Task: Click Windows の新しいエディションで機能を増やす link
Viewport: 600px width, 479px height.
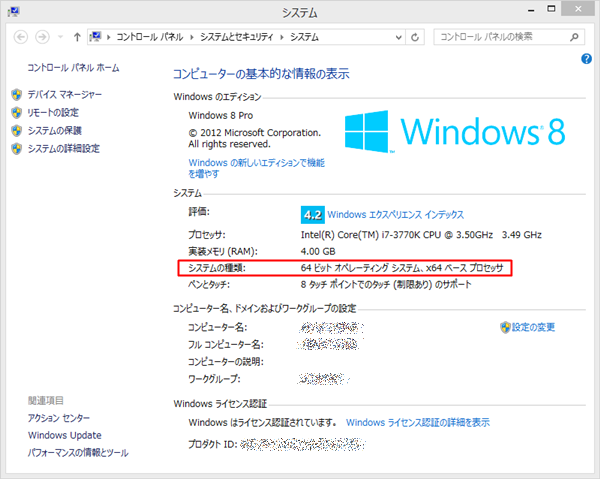Action: click(256, 168)
